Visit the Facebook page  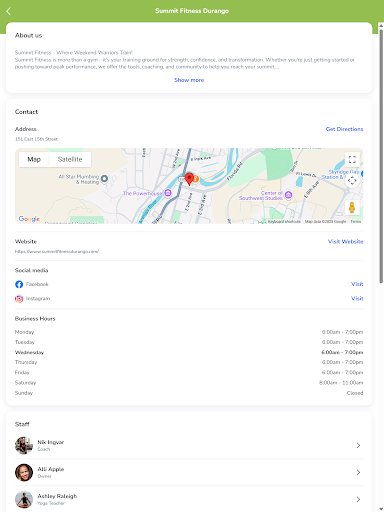point(357,284)
